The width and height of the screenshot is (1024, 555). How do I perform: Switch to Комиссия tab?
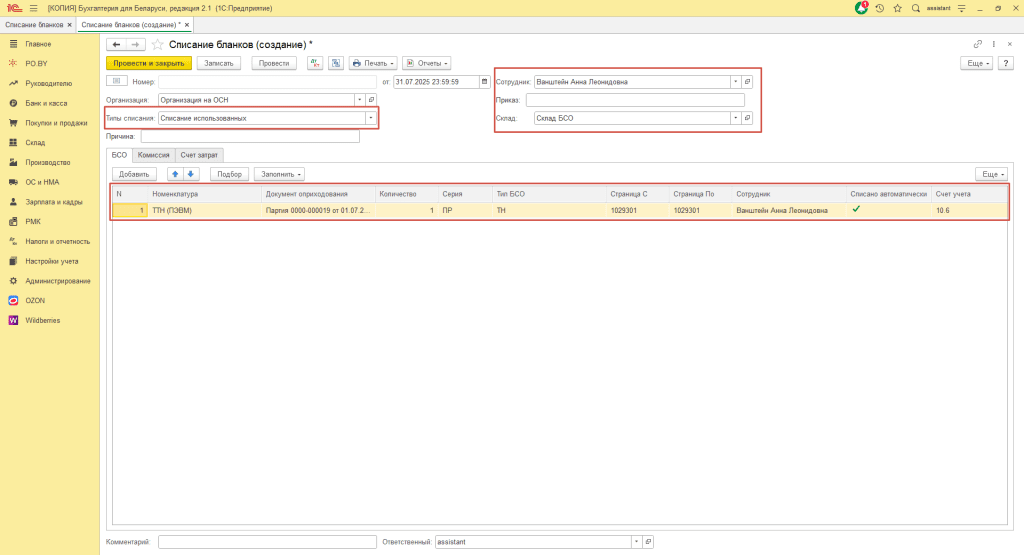[x=153, y=155]
